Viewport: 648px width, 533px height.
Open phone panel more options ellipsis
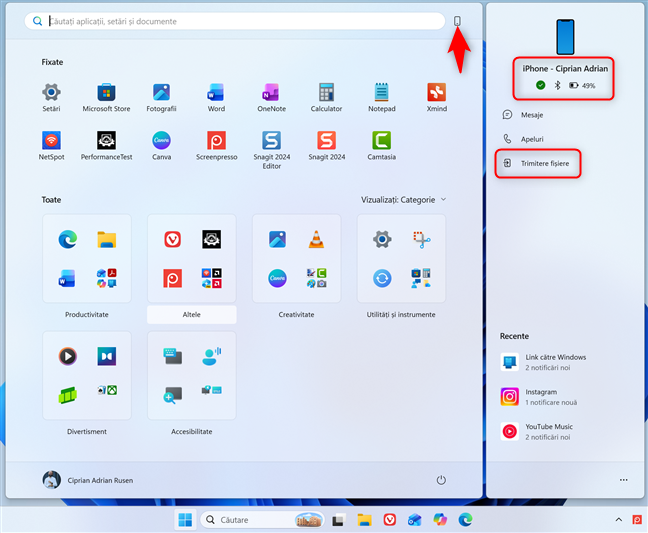tap(624, 480)
